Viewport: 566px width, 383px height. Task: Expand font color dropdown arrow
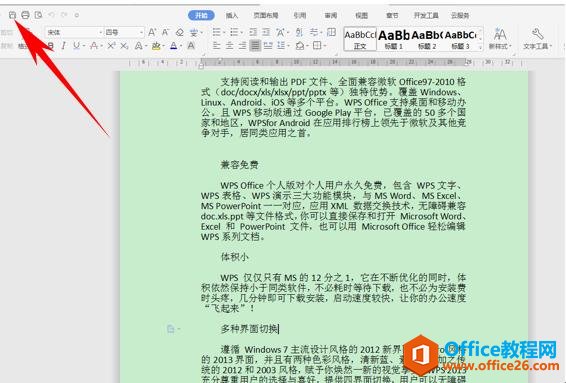coord(181,46)
